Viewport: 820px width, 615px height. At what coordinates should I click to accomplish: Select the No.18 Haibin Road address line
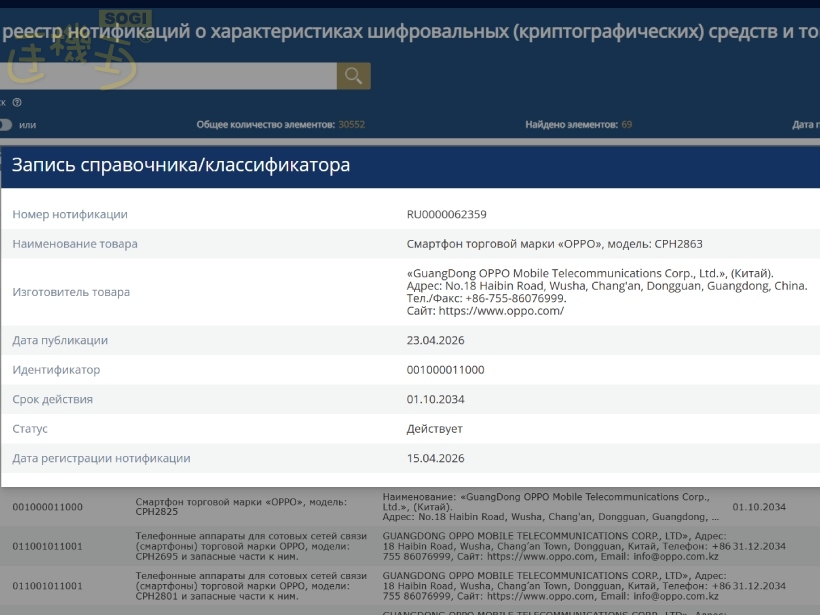607,286
